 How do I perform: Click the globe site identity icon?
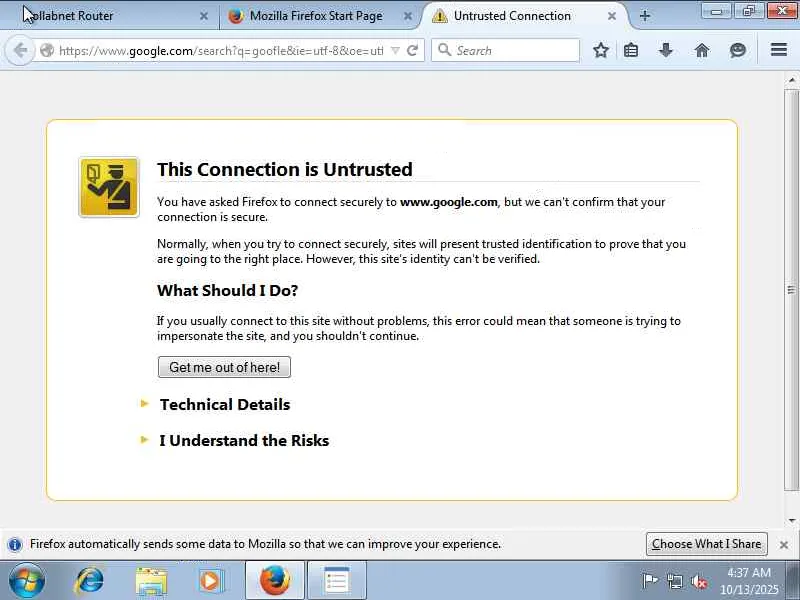[47, 51]
